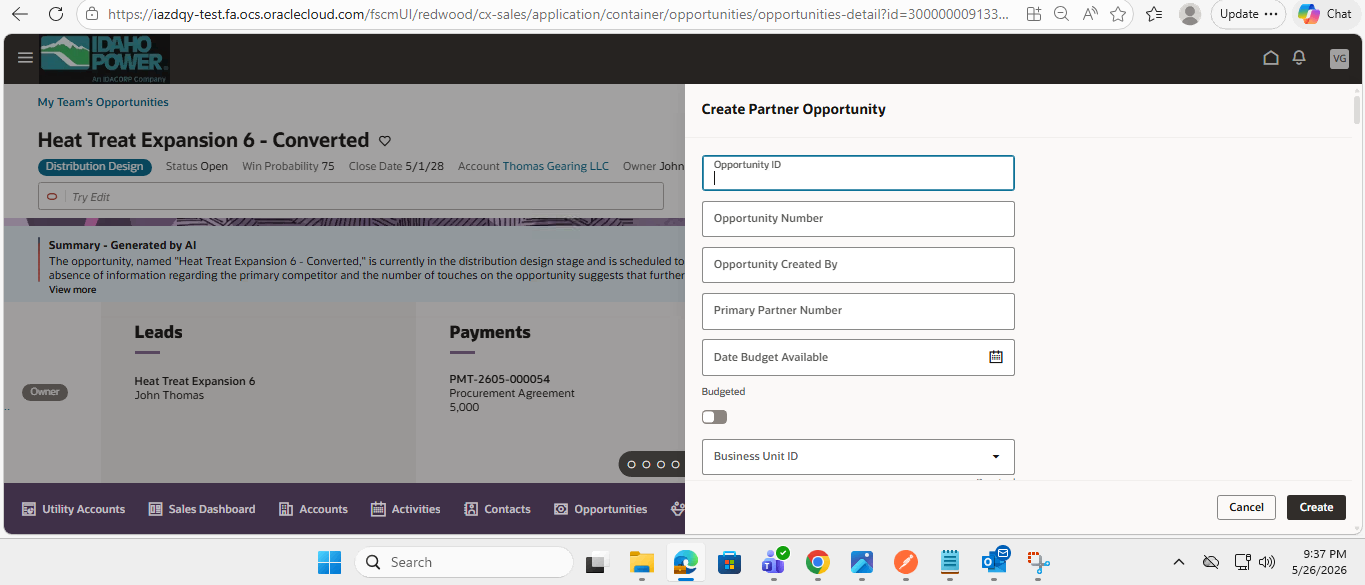
Task: Click the Create button
Action: click(x=1316, y=507)
